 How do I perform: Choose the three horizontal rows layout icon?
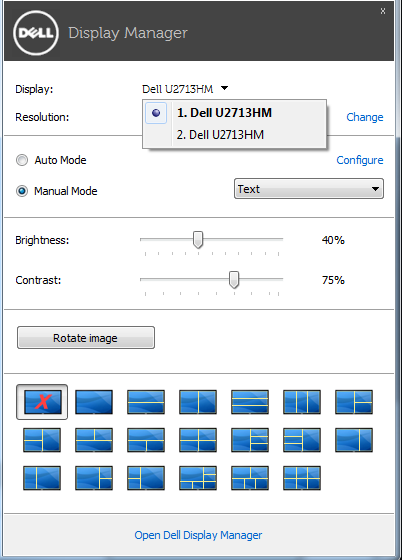point(250,402)
